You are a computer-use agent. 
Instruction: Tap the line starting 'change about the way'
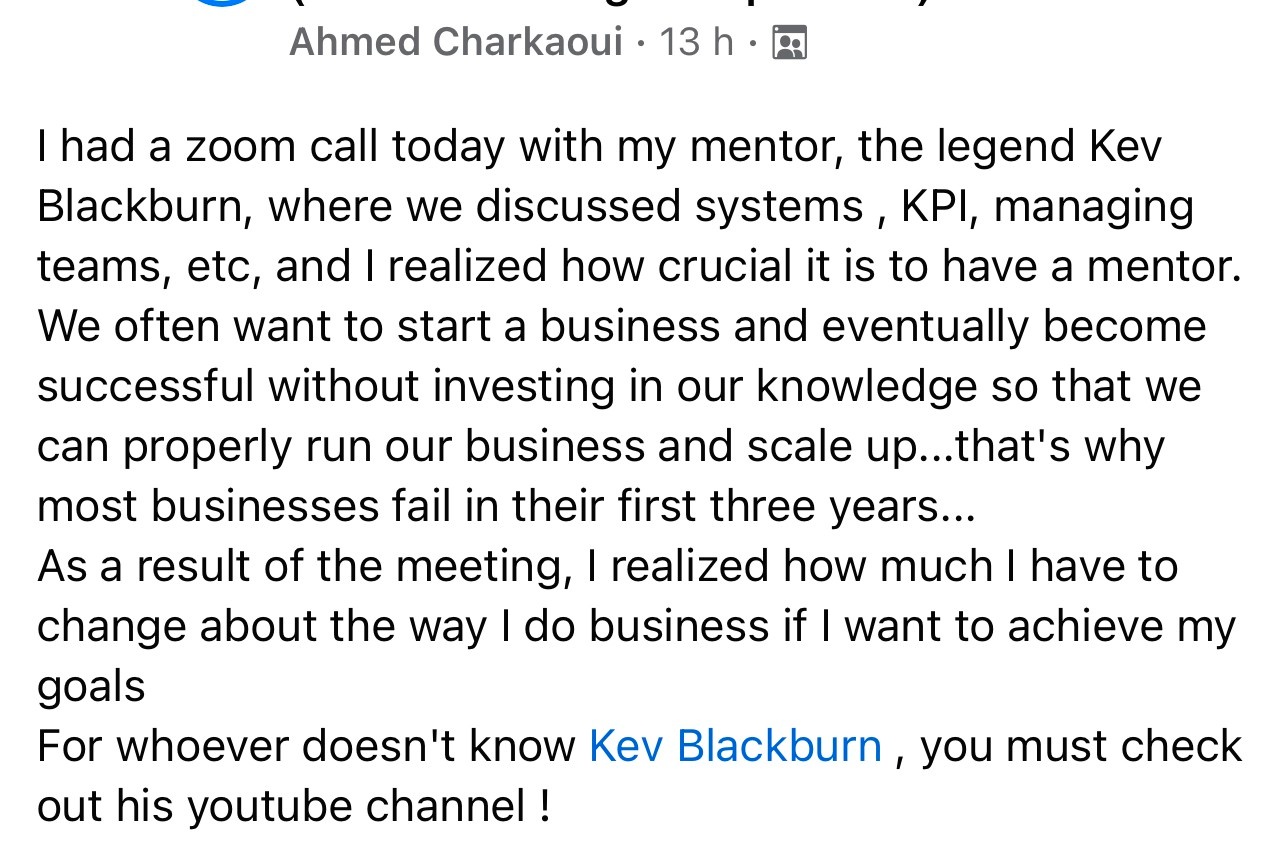click(636, 627)
